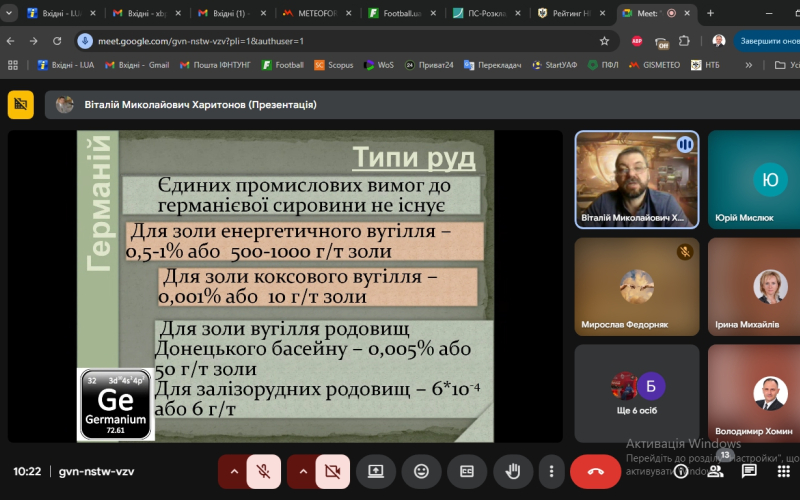Click the presented slide 'Типи руд'
Viewport: 800px width, 500px height.
tap(285, 286)
